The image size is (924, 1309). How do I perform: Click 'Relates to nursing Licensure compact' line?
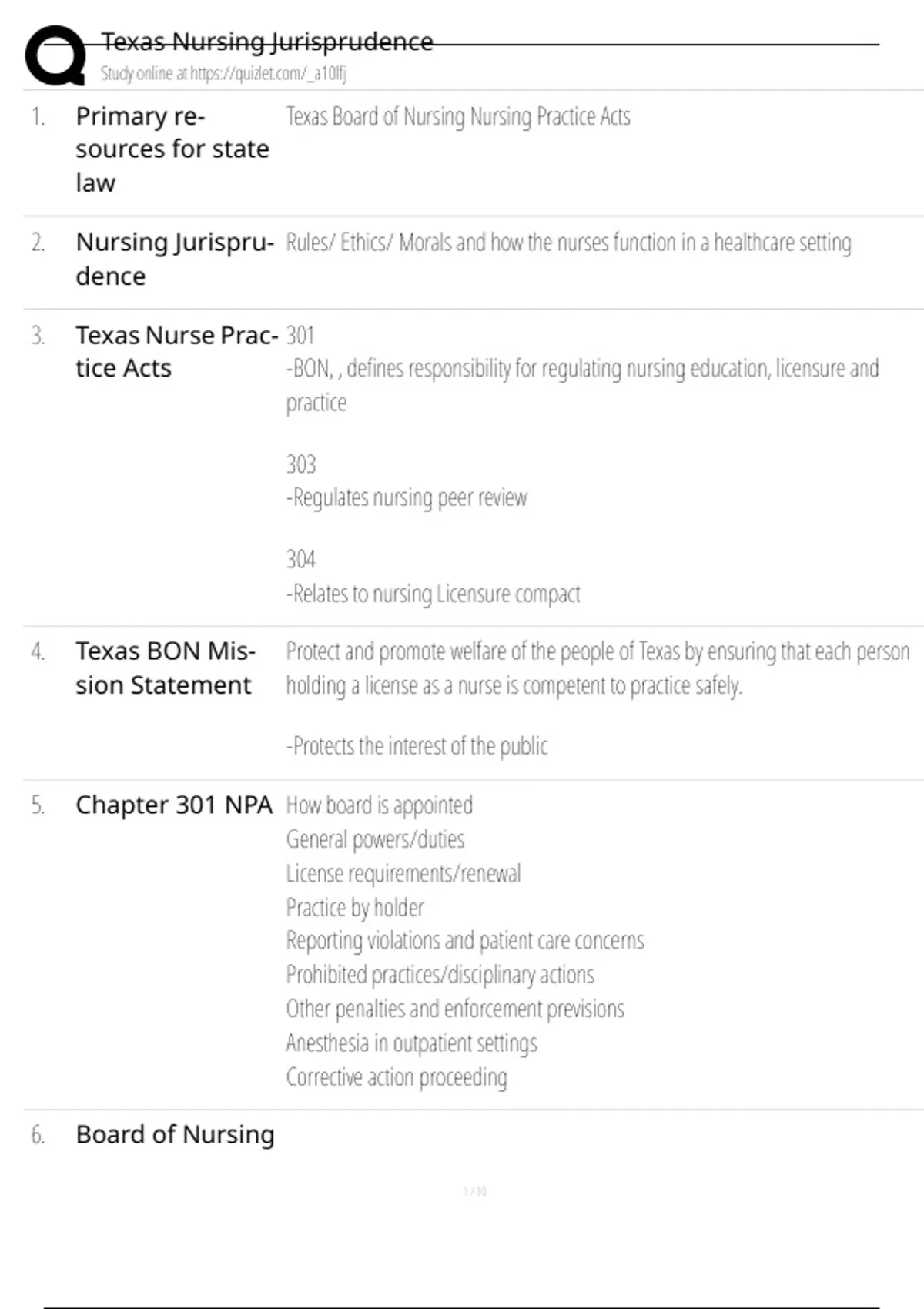pos(433,594)
